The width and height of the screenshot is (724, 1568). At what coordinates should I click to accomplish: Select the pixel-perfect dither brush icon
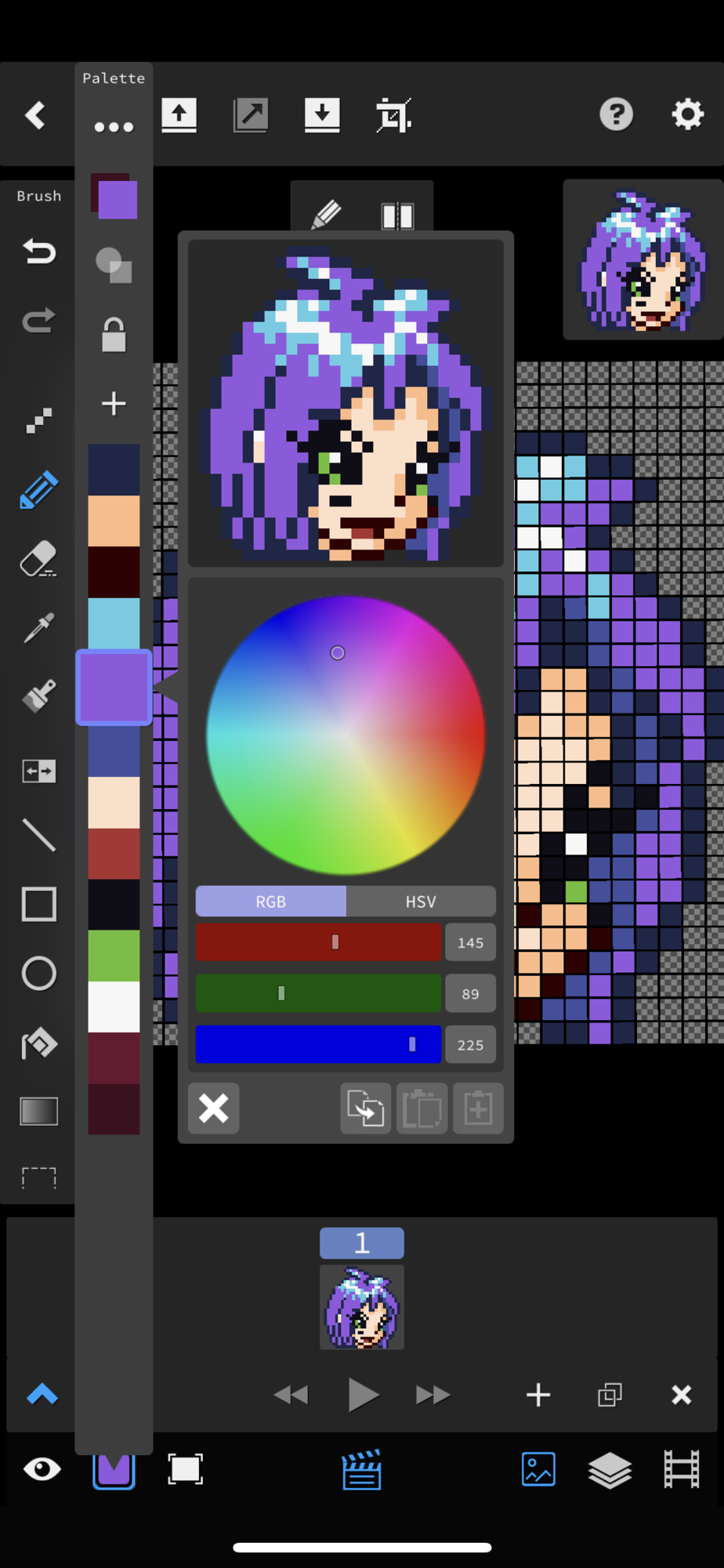[x=38, y=421]
